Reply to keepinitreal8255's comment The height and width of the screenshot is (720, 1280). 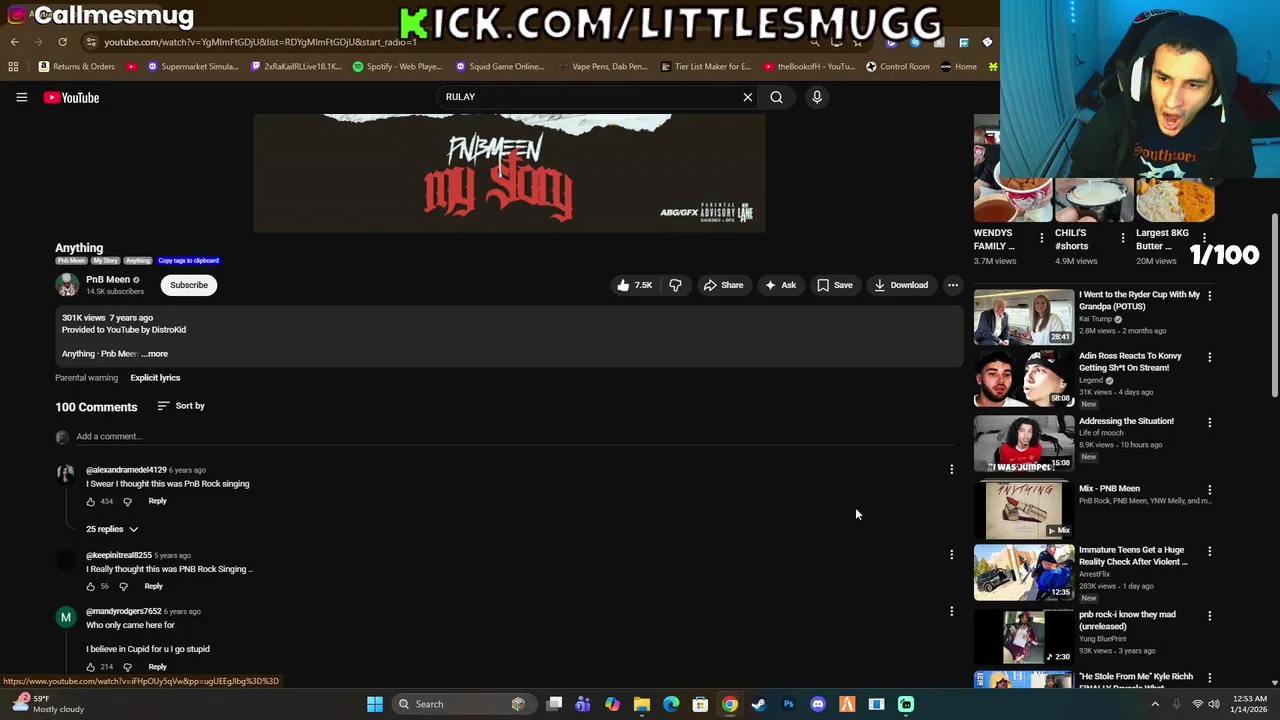(153, 586)
